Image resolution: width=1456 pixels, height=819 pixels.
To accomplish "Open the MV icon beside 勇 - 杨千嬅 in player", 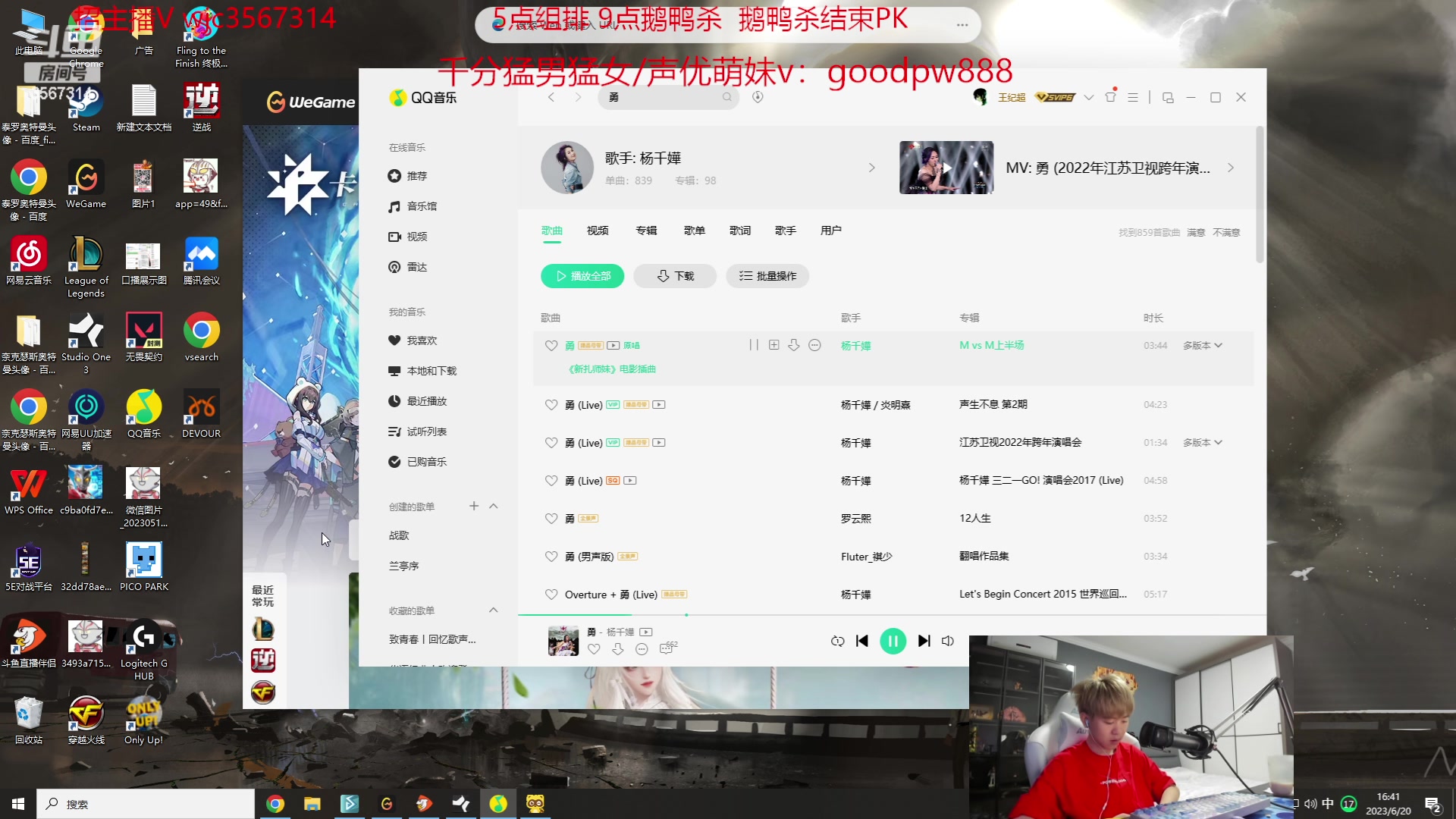I will click(645, 632).
